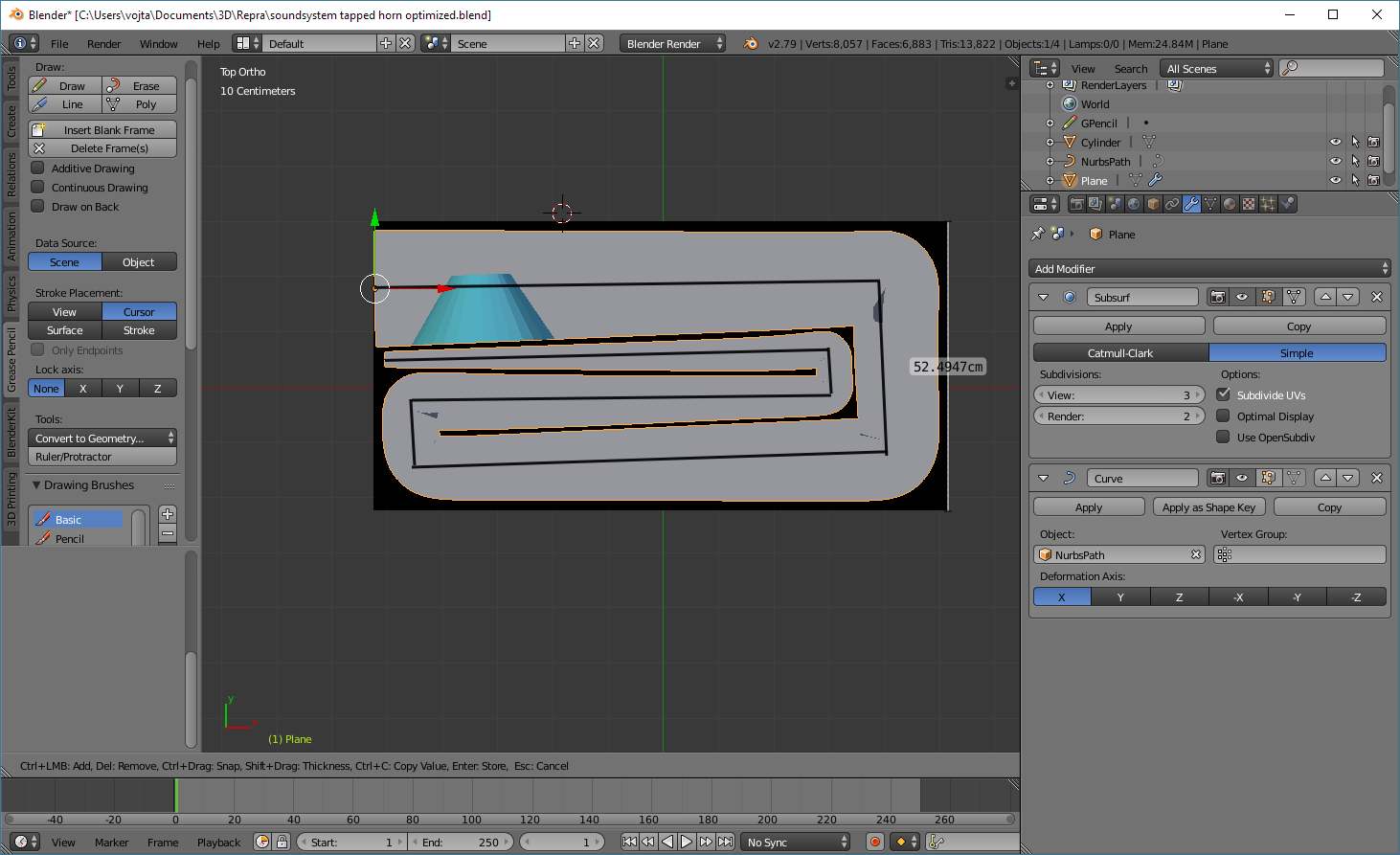Collapse the Curve modifier panel
Viewport: 1400px width, 855px height.
tap(1044, 478)
